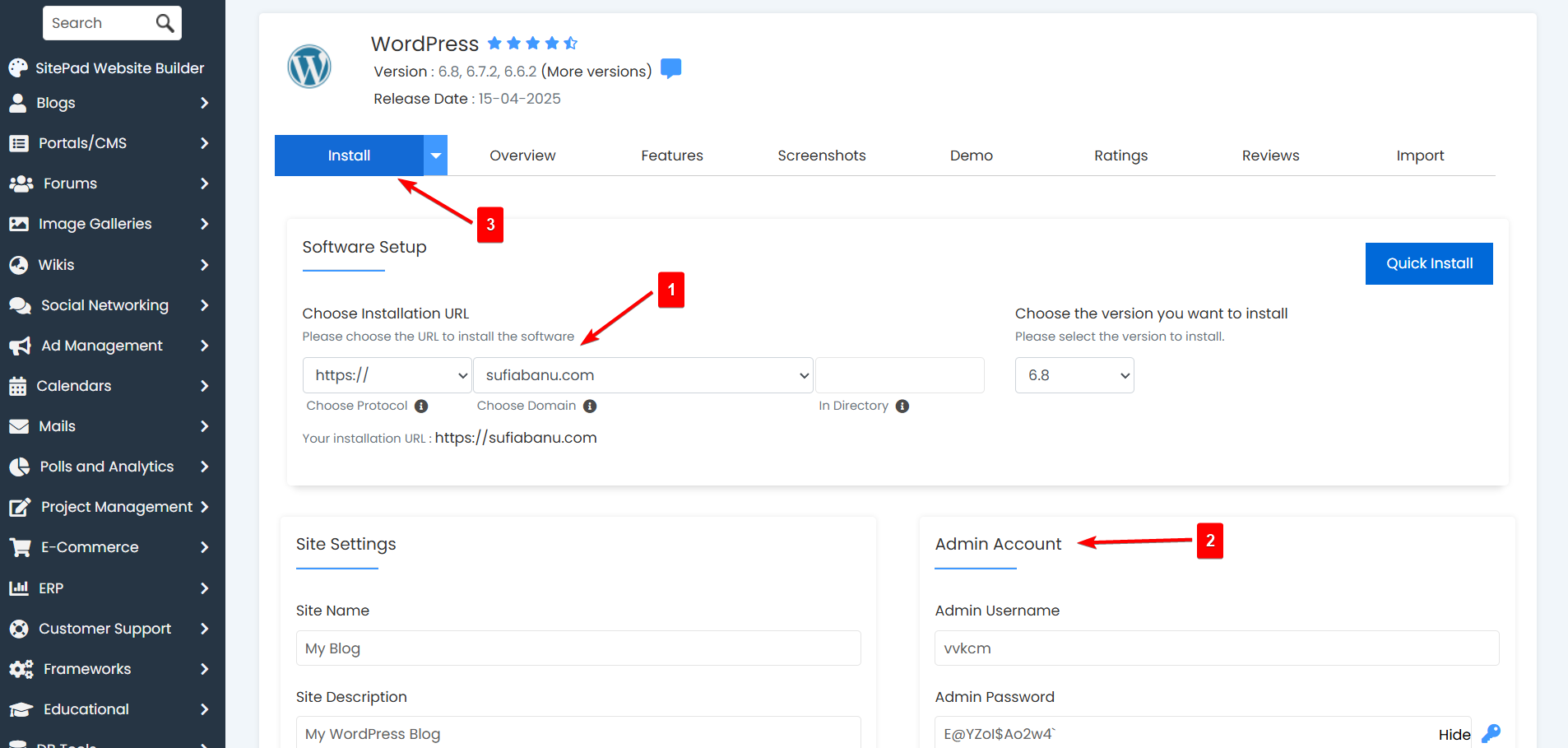Open the 6.8 version dropdown

click(x=1074, y=375)
